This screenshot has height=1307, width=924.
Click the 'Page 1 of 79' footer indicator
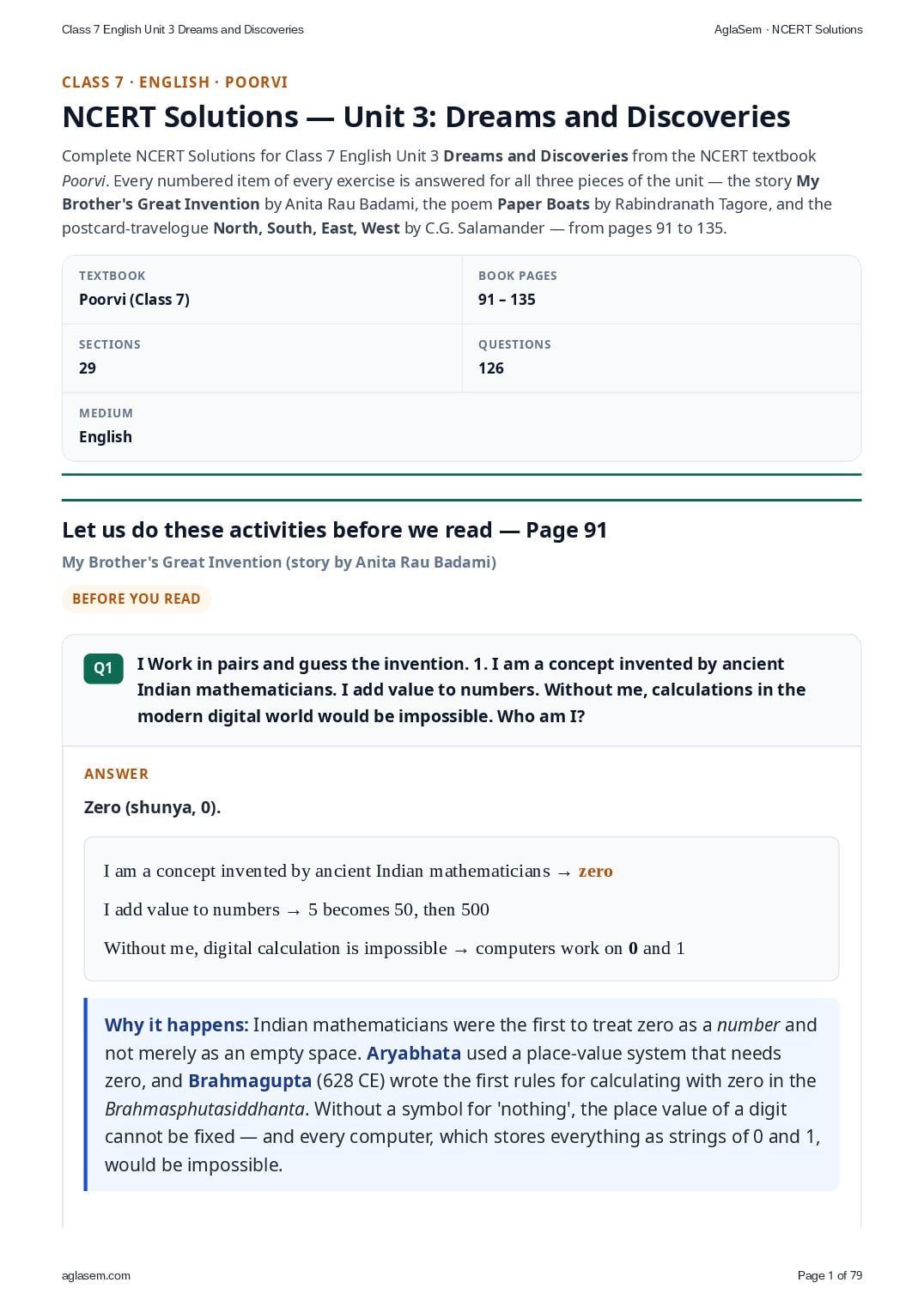830,1275
